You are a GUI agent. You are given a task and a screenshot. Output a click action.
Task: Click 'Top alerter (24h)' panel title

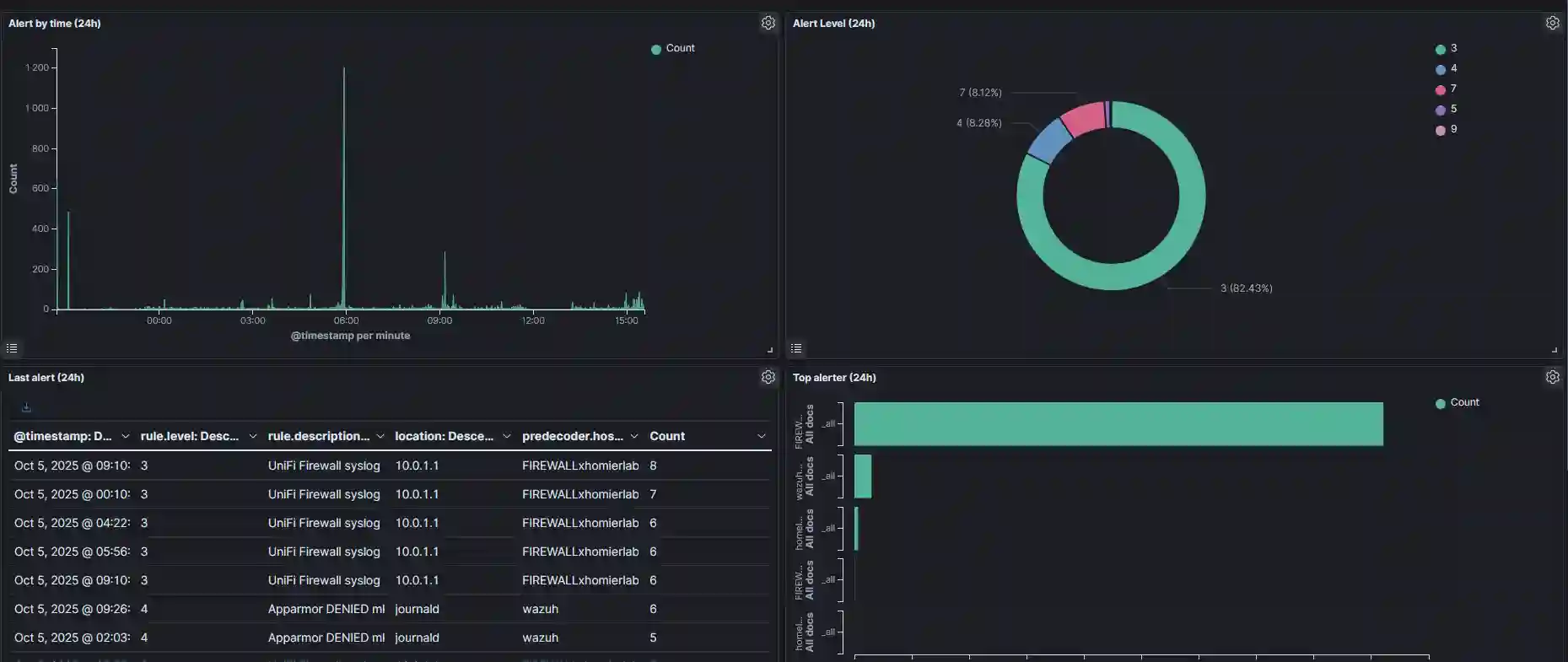pyautogui.click(x=834, y=377)
